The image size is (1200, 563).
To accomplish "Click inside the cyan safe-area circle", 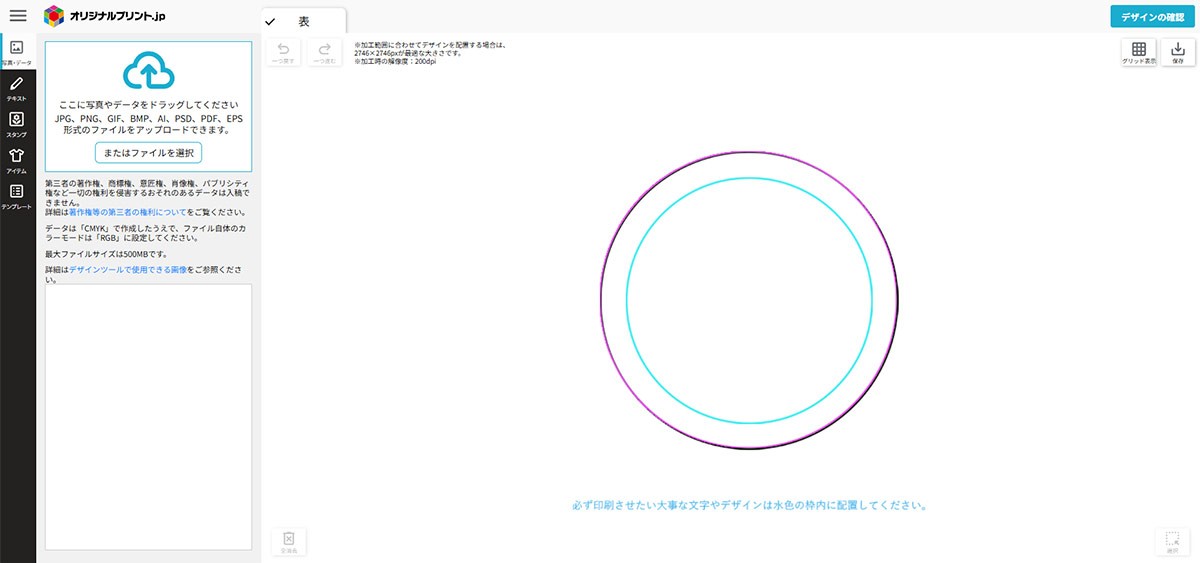I will click(749, 301).
